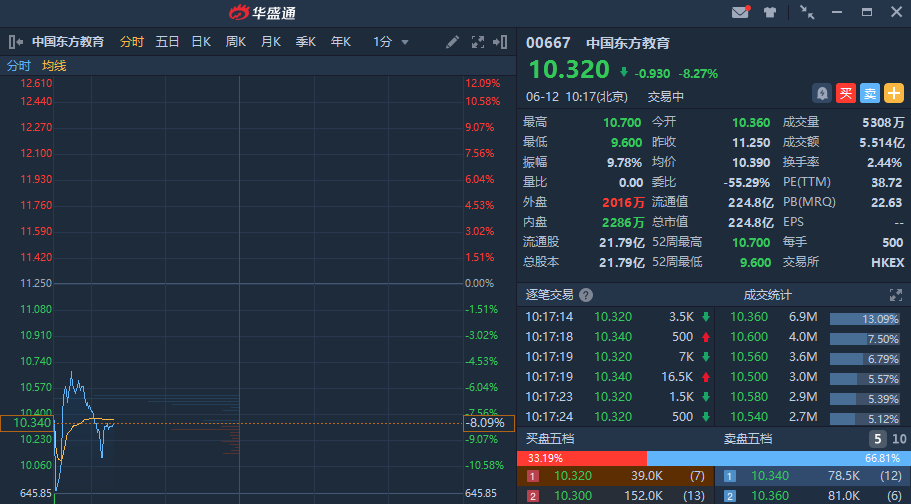Select ask level 2 at 10.360
This screenshot has width=911, height=504.
pos(813,496)
